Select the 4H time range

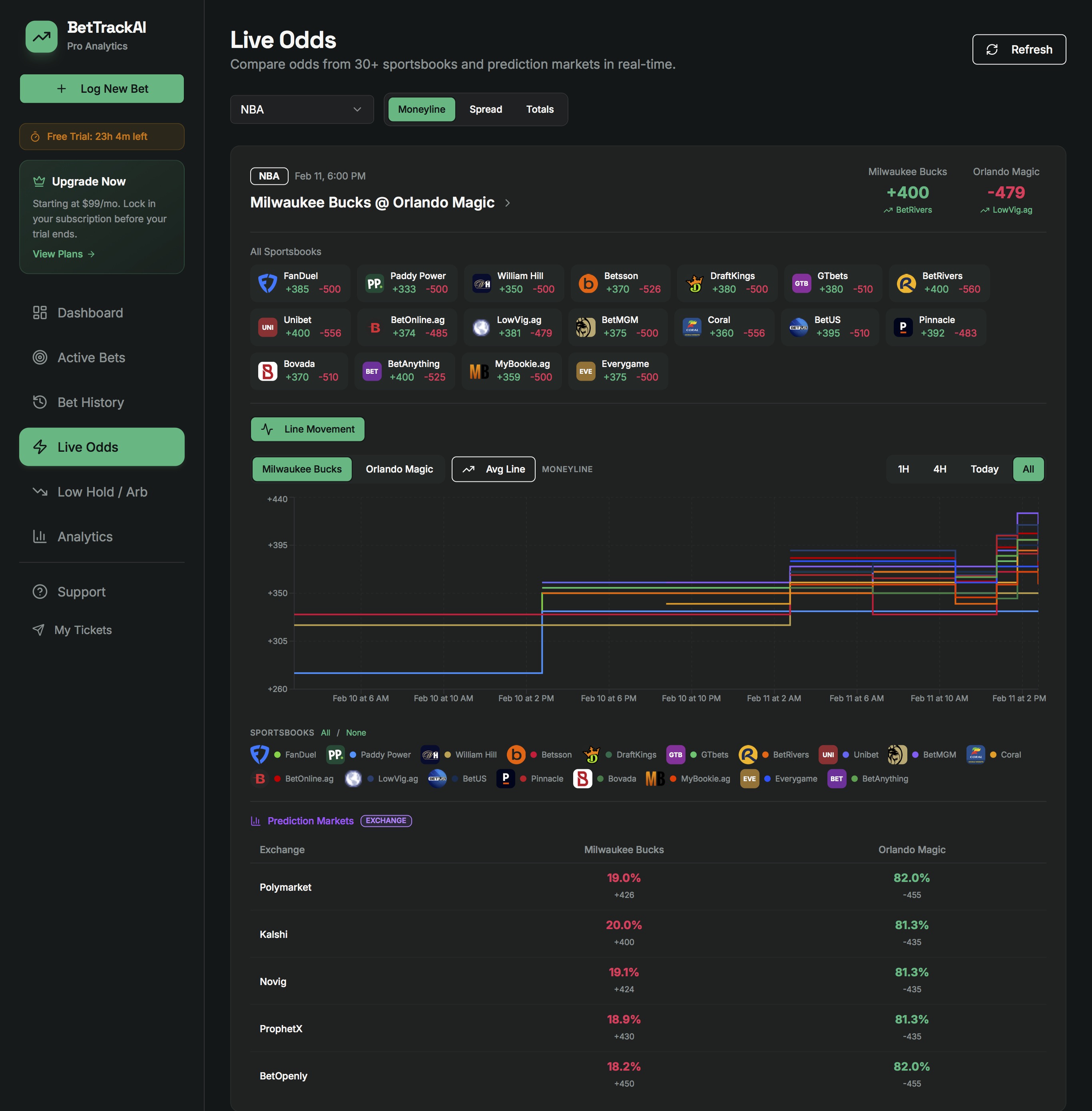click(x=939, y=469)
